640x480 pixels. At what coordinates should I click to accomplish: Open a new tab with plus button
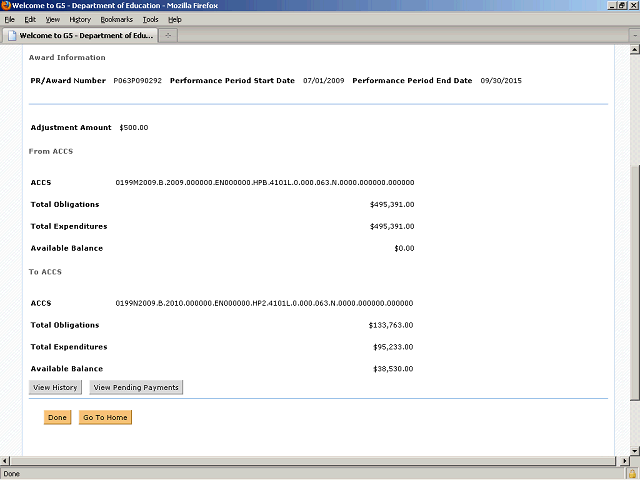(x=168, y=36)
